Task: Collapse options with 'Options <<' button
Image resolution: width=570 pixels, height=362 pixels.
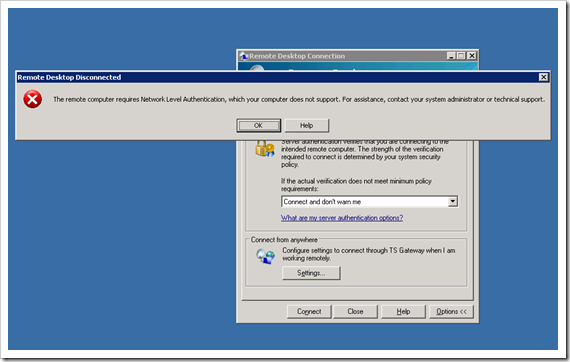Action: (451, 311)
